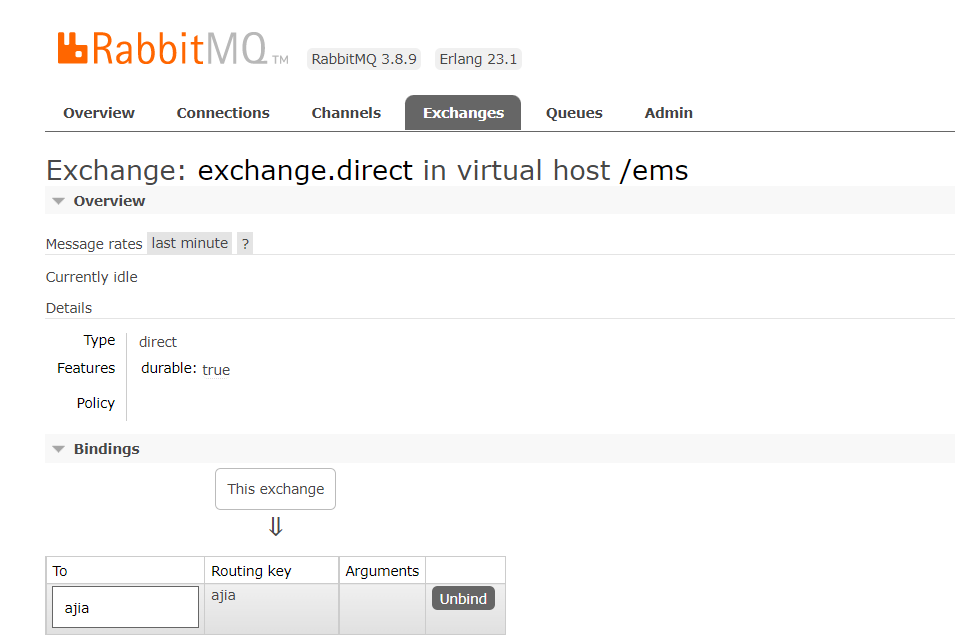Navigate to the Admin tab
Screen dimensions: 955x635
click(669, 113)
